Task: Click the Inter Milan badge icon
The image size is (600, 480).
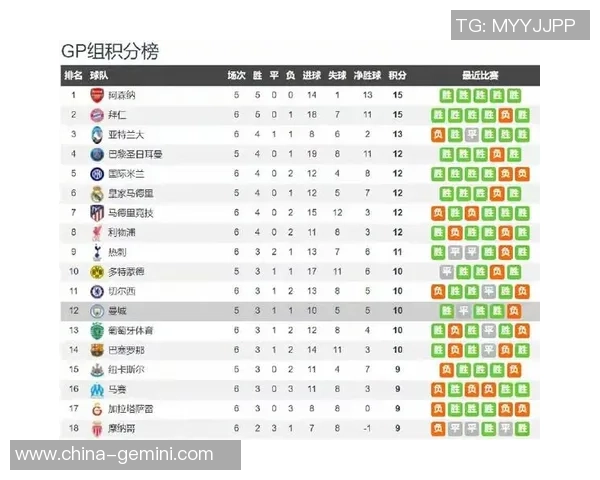Action: point(97,173)
